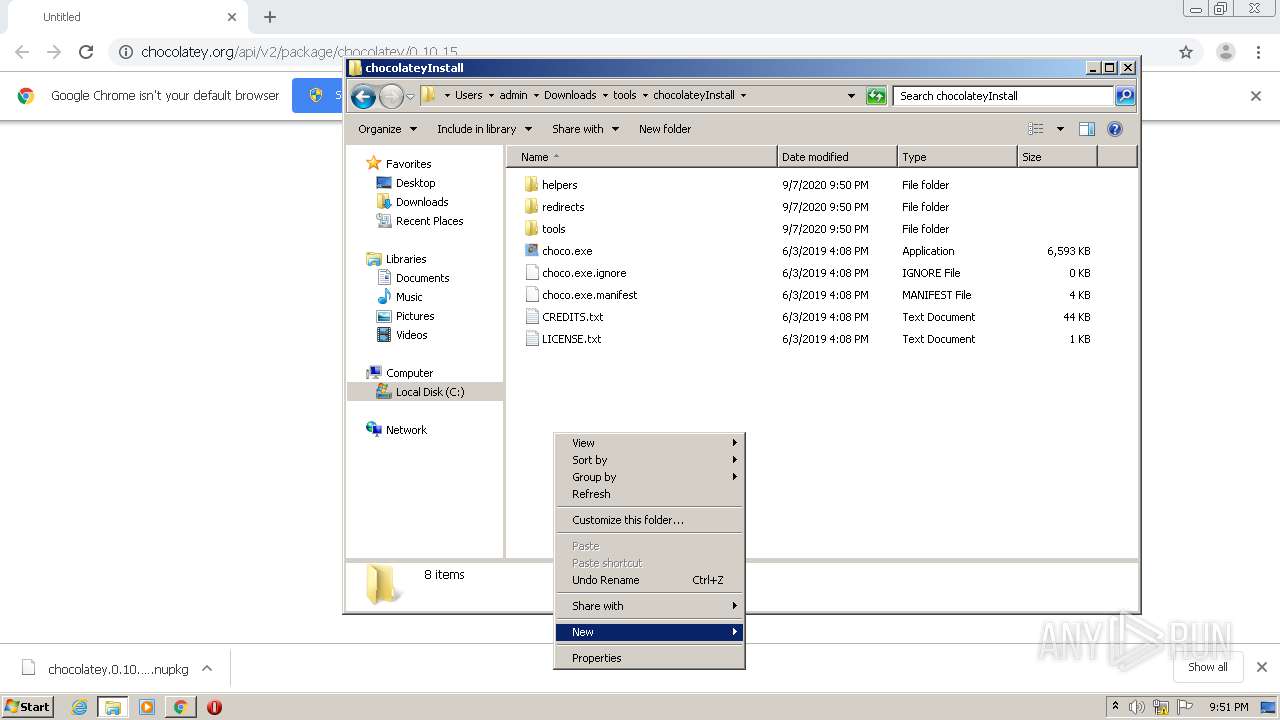Open the address bar history dropdown arrow
The image size is (1280, 720).
pyautogui.click(x=851, y=96)
